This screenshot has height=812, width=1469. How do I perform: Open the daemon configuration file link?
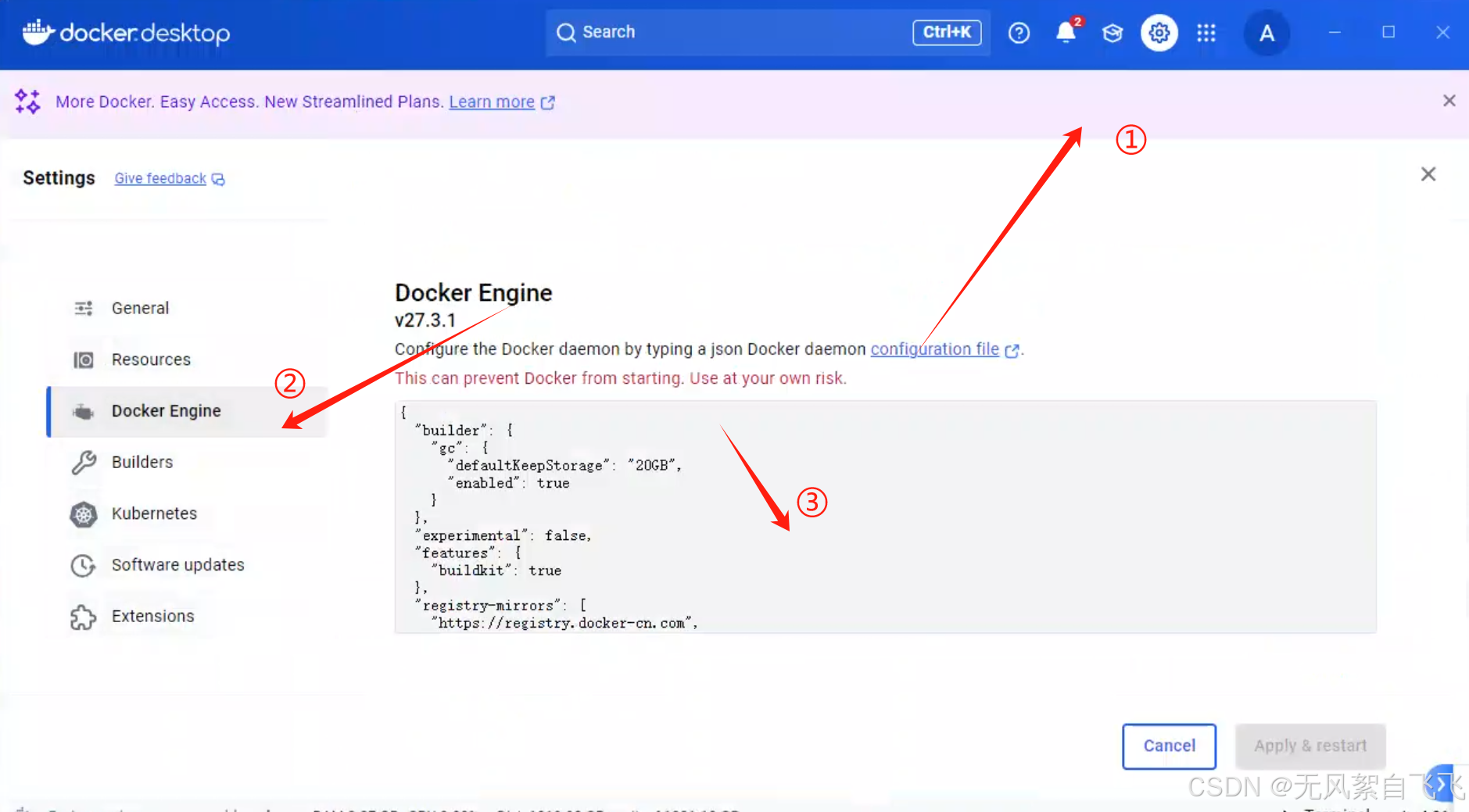click(934, 349)
